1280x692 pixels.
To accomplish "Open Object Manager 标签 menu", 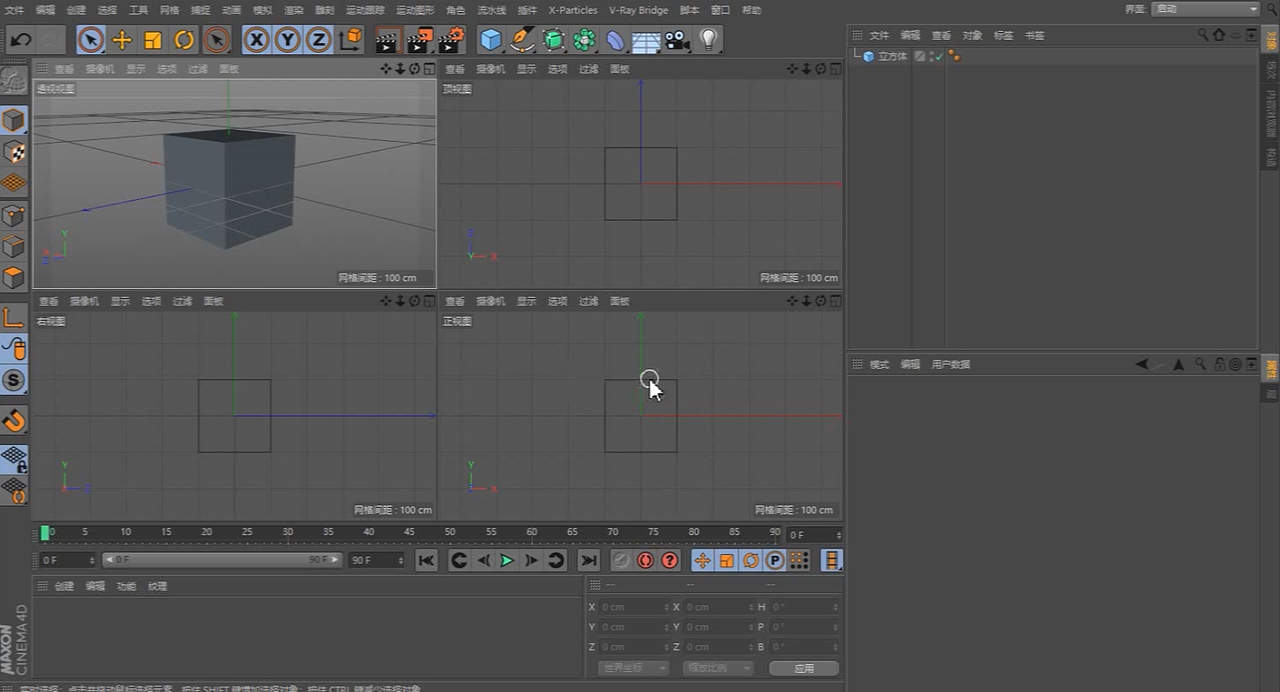I will (x=1003, y=35).
